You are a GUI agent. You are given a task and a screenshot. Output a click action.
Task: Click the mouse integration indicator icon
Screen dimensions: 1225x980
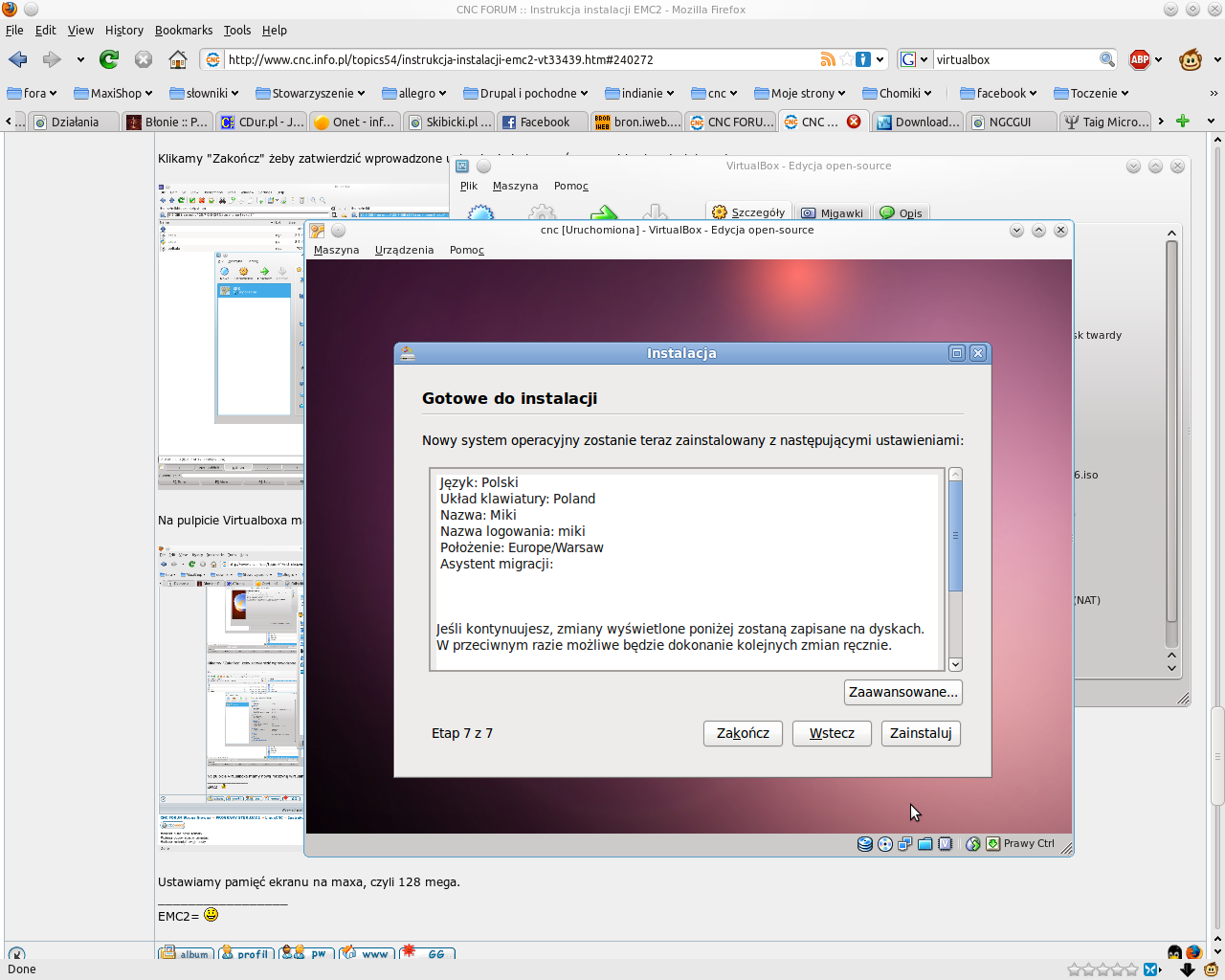(973, 843)
